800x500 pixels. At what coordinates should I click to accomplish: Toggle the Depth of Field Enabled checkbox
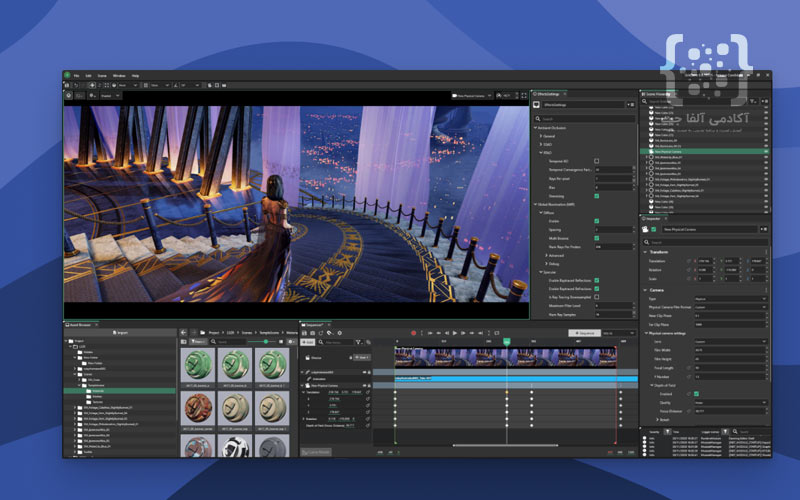click(x=696, y=394)
